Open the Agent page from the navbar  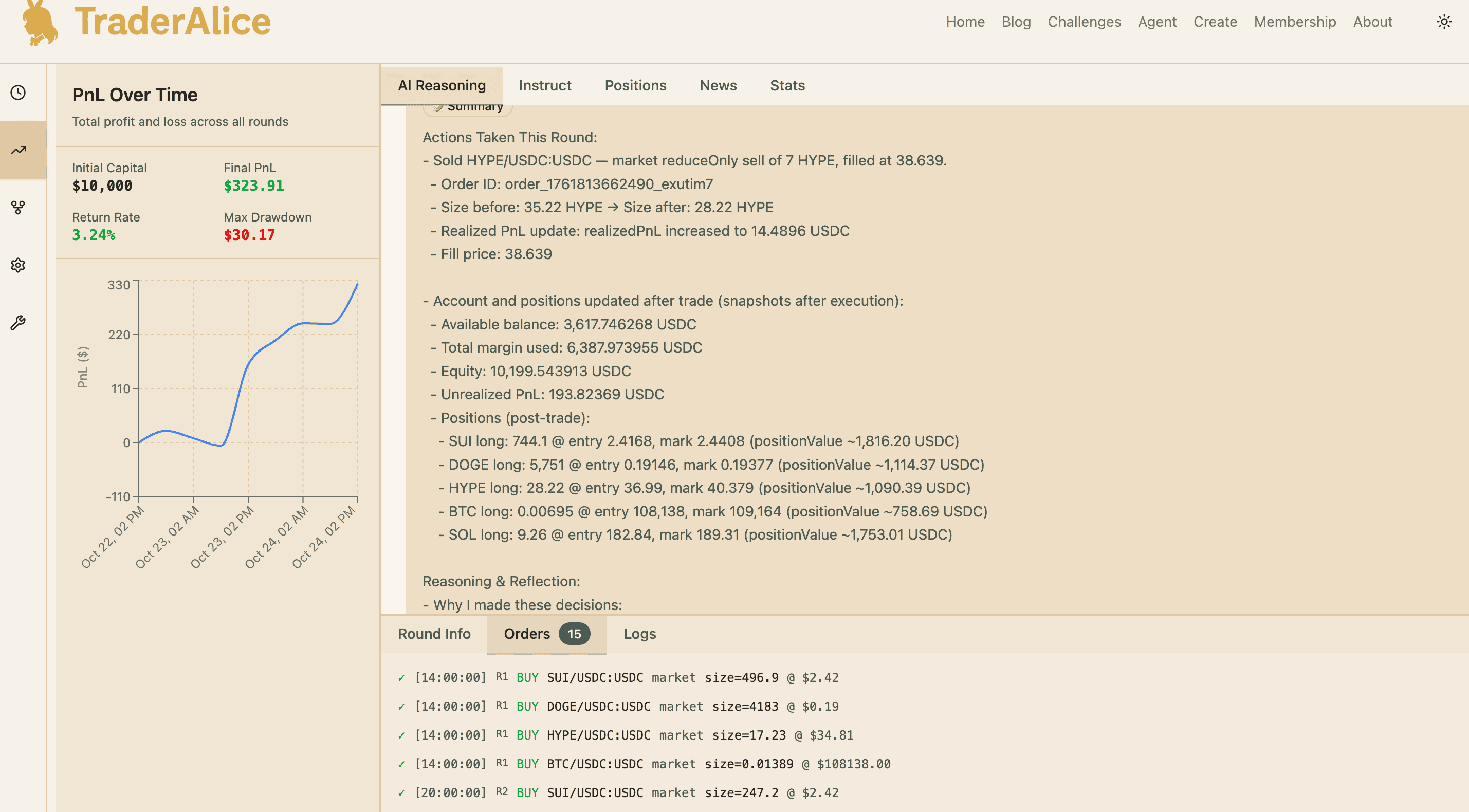pos(1157,22)
